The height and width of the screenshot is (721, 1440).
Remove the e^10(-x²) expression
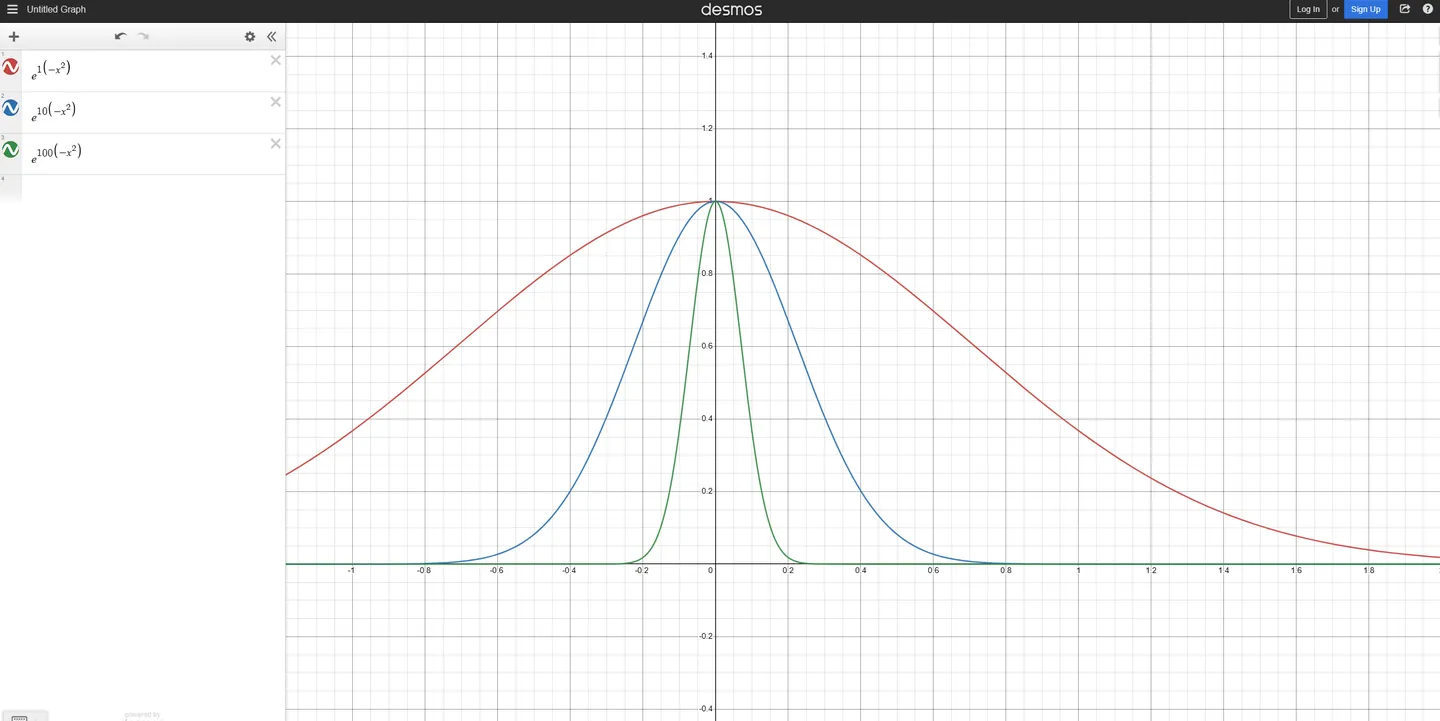tap(276, 102)
